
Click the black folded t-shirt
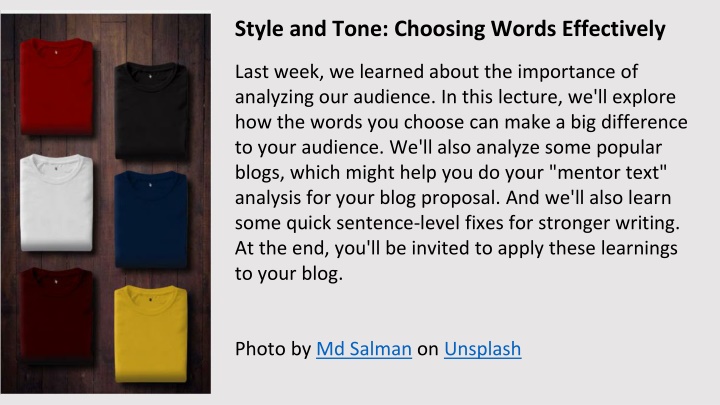tap(153, 109)
